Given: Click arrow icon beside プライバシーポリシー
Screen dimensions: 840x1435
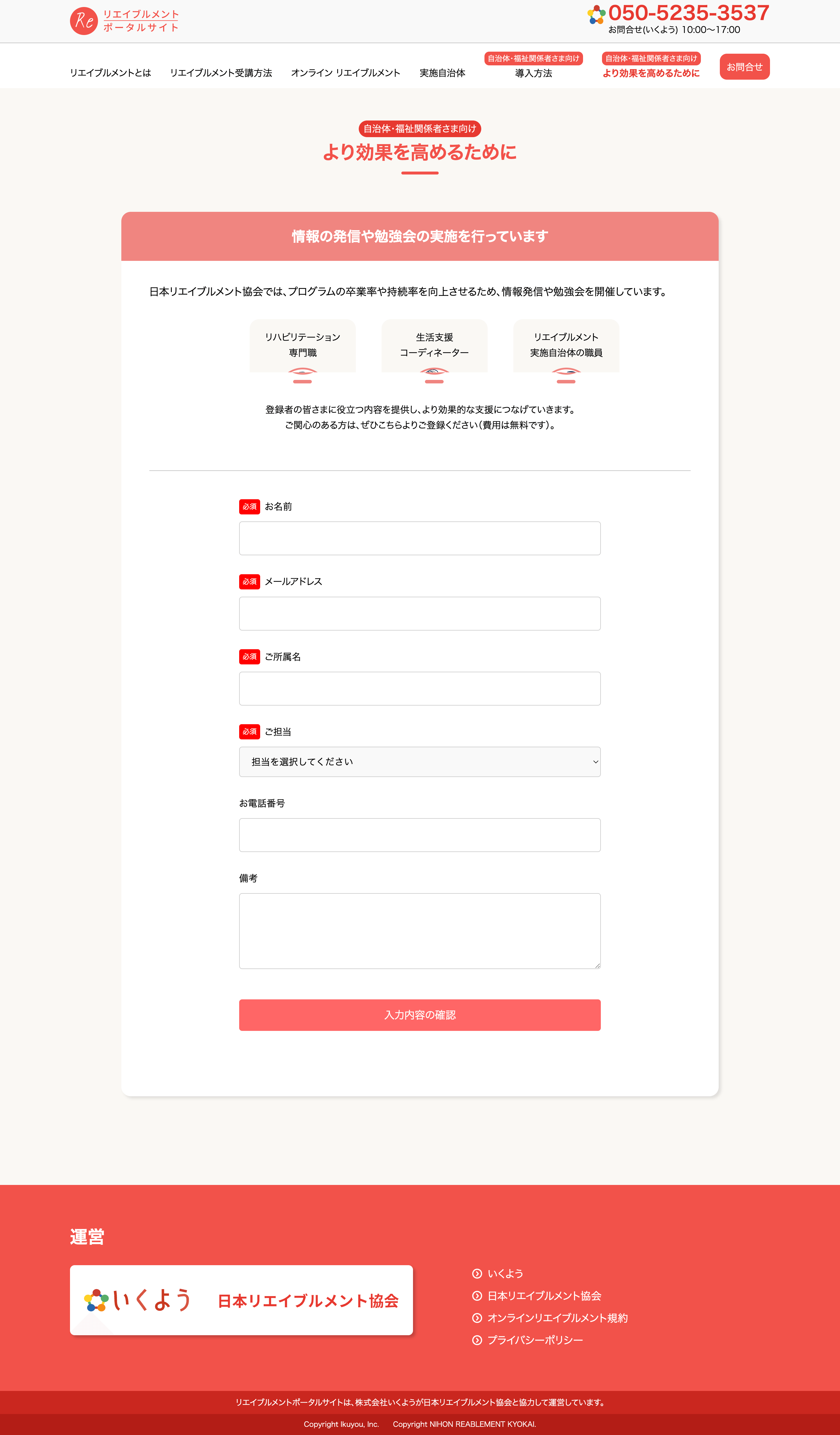Looking at the screenshot, I should click(477, 1340).
